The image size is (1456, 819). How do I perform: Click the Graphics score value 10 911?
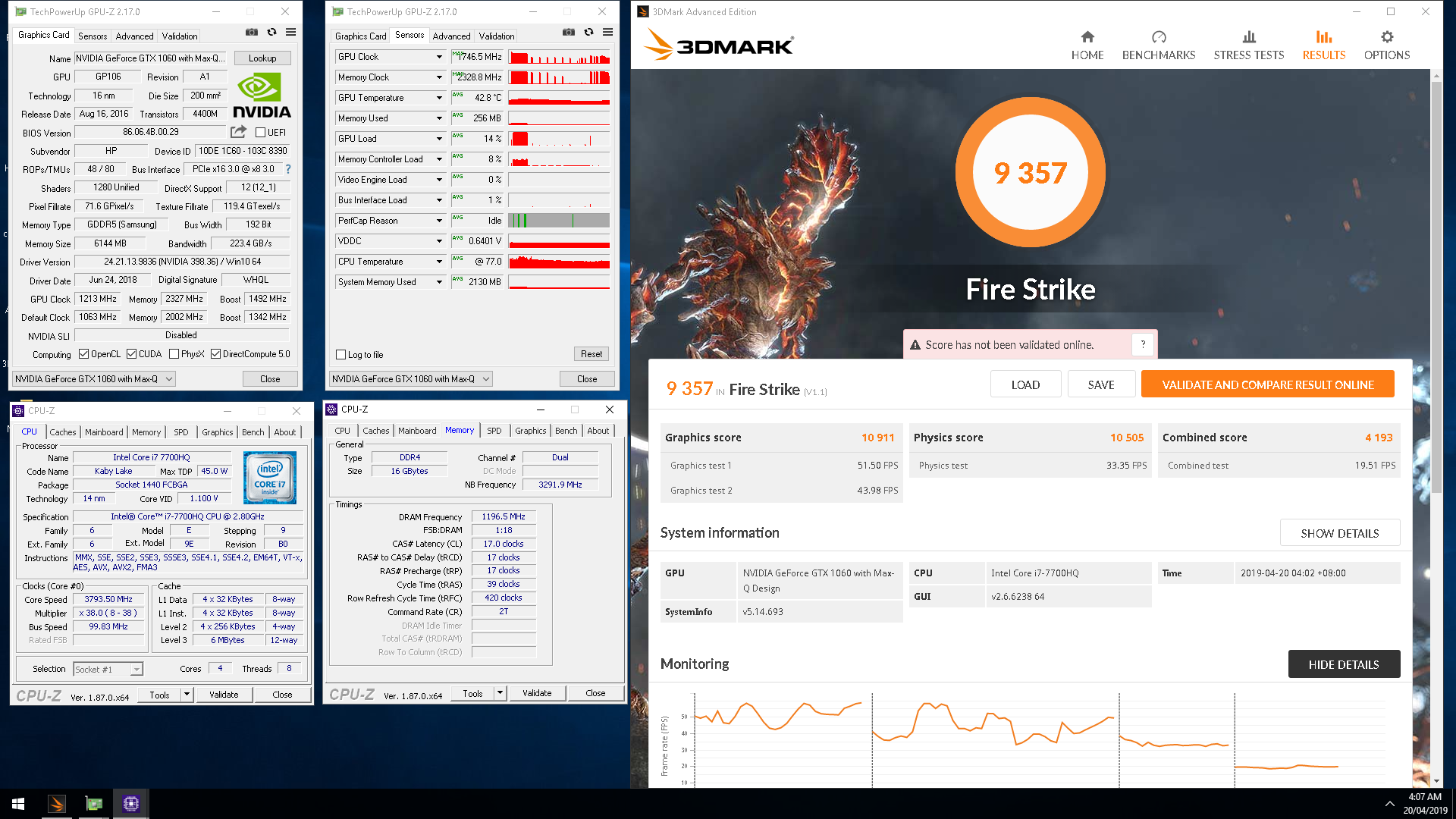(877, 438)
